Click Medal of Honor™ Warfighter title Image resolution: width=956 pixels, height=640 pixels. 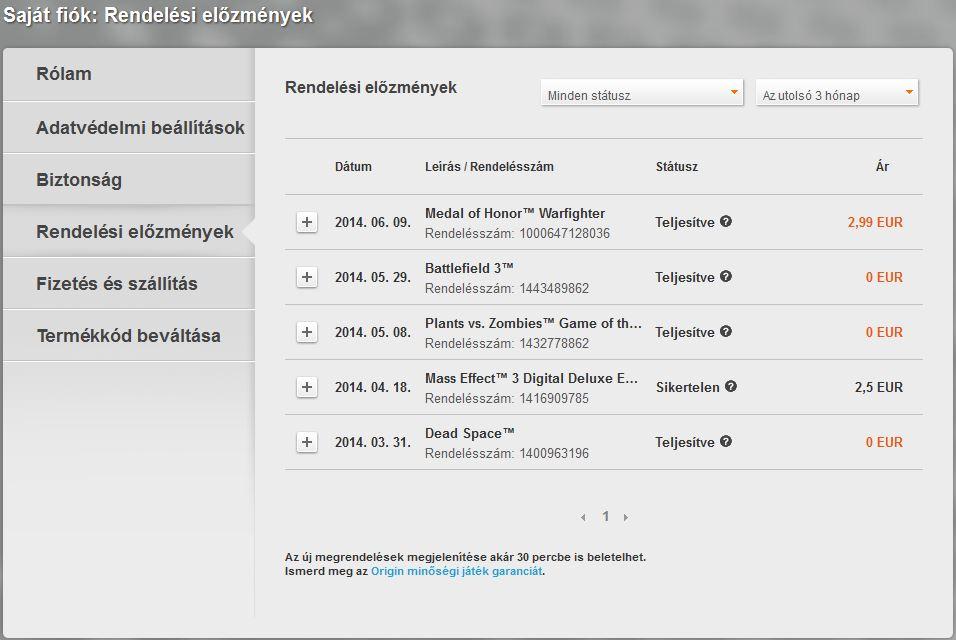coord(515,213)
